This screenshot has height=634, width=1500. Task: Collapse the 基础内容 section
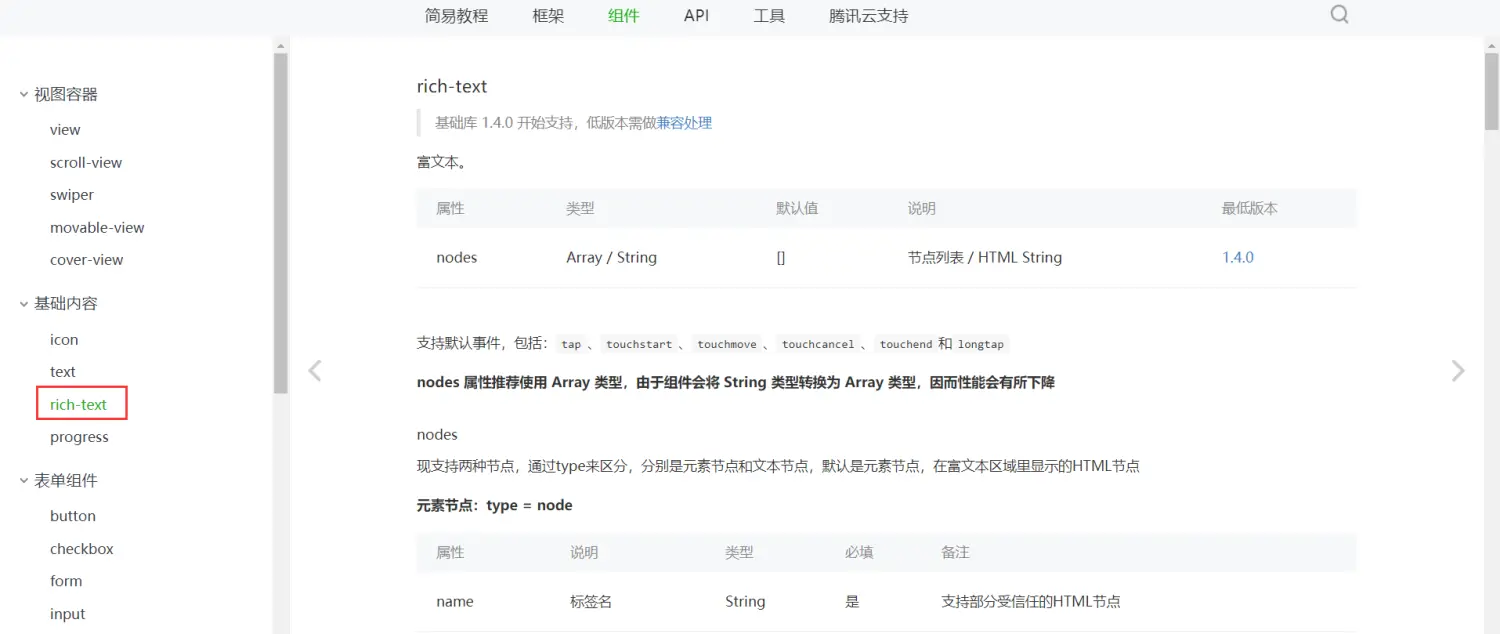tap(24, 303)
